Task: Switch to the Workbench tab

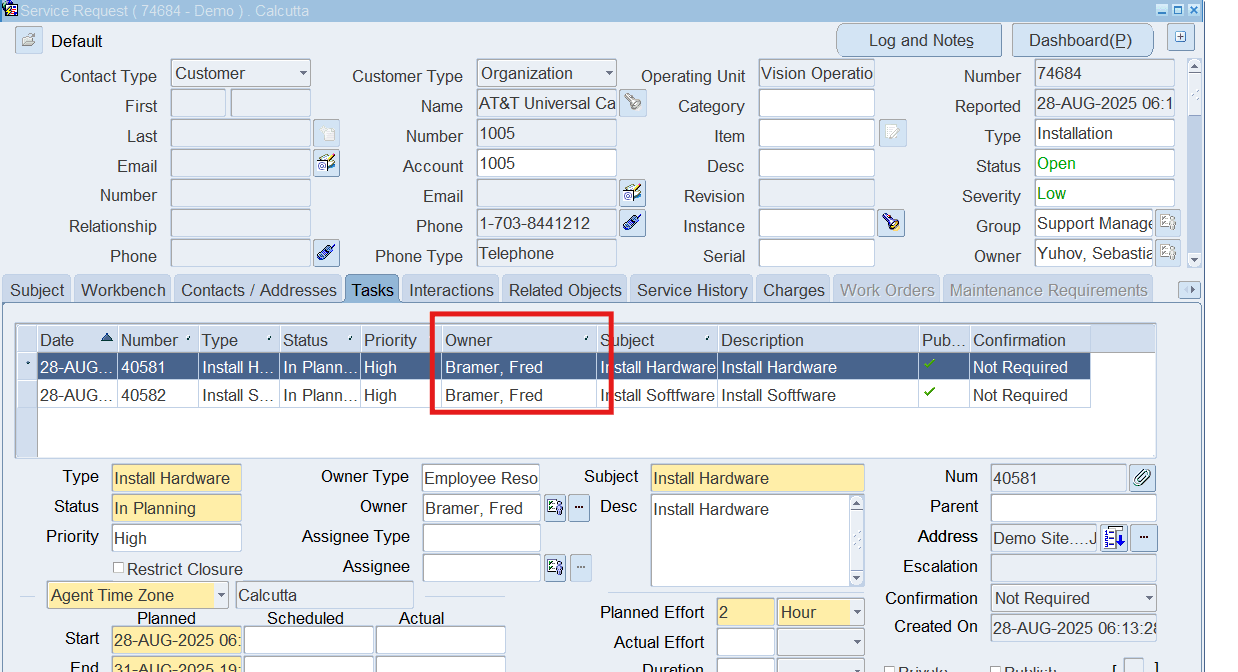Action: [123, 290]
